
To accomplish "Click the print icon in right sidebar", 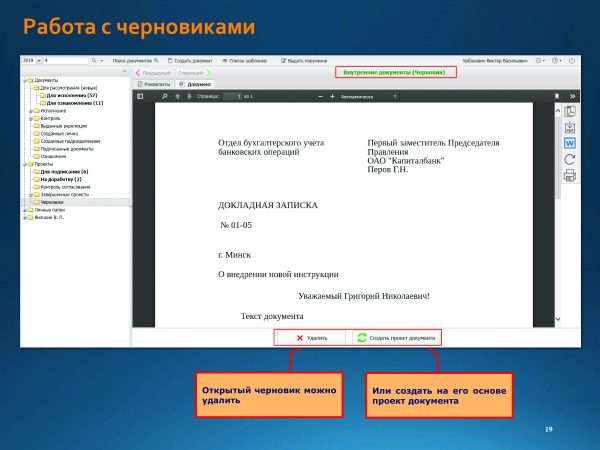I will (569, 176).
